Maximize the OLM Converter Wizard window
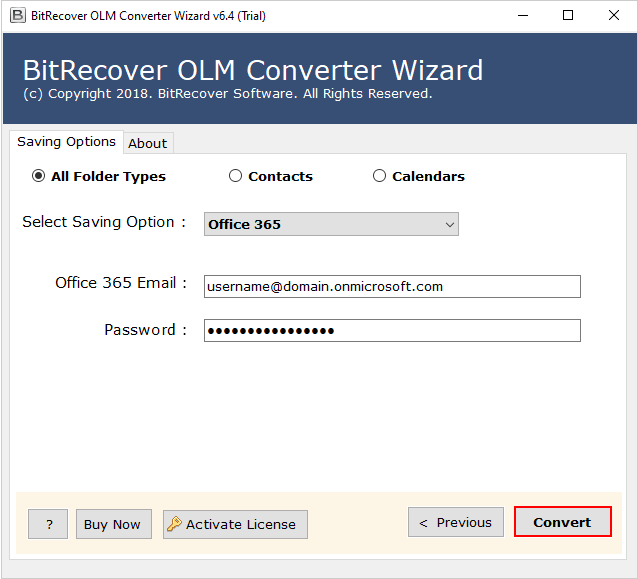The height and width of the screenshot is (579, 638). click(568, 15)
